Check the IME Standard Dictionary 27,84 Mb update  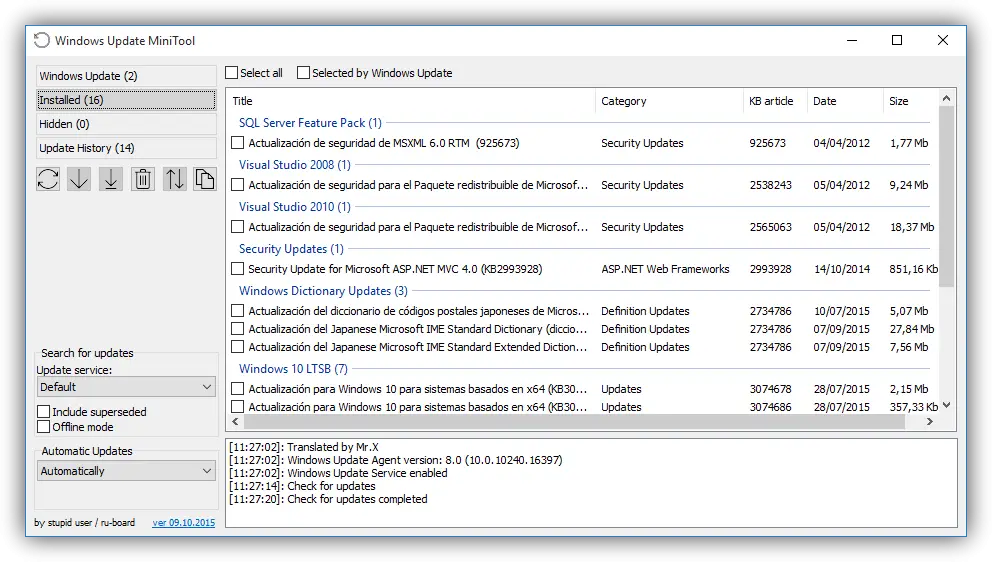[237, 329]
